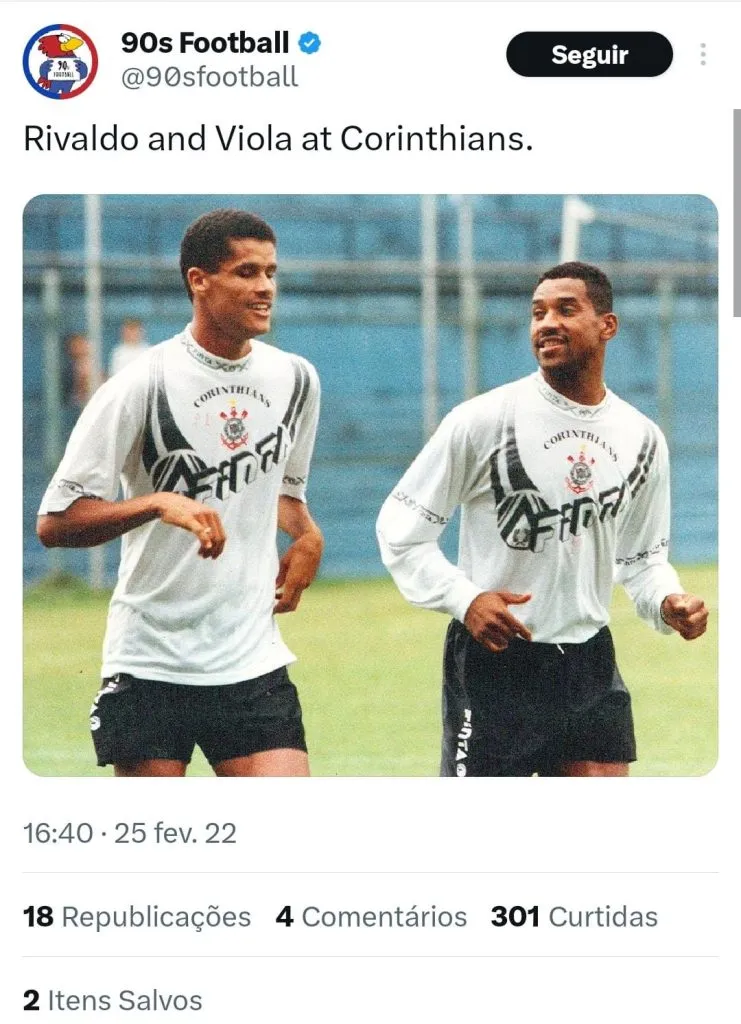The height and width of the screenshot is (1024, 741).
Task: Open the 90s Football display name
Action: (205, 43)
